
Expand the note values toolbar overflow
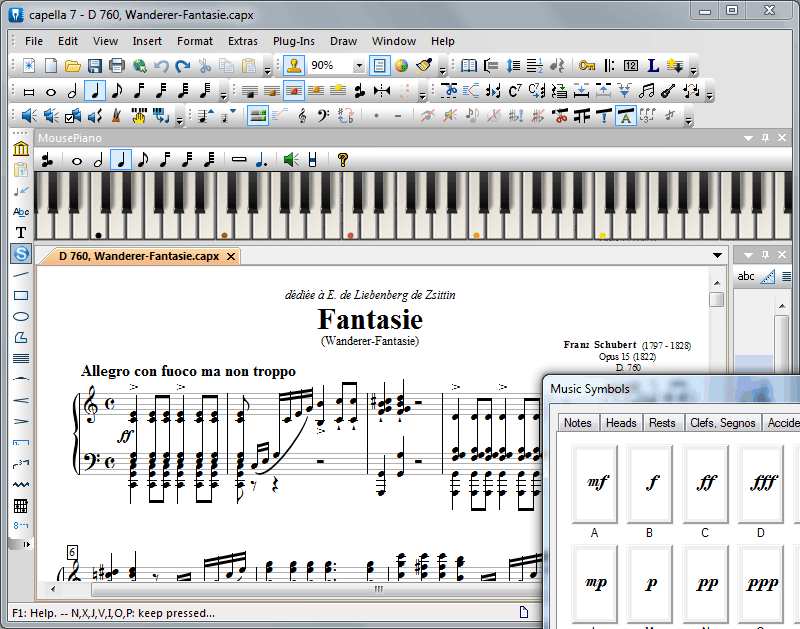click(223, 94)
